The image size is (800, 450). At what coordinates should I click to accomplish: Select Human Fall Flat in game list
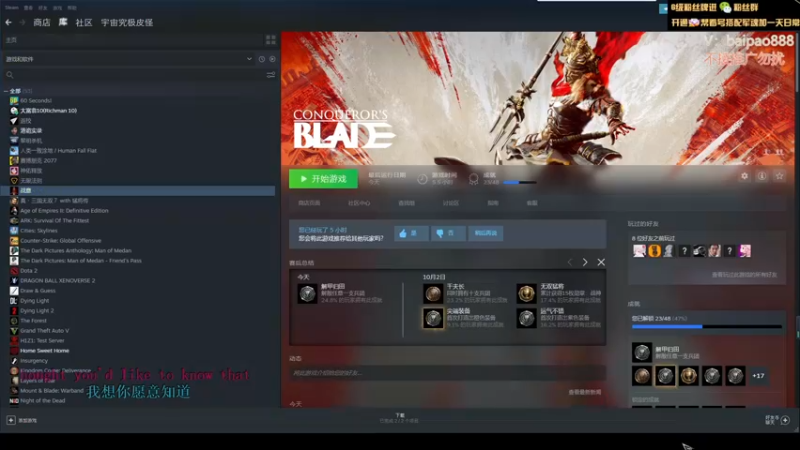[58, 151]
